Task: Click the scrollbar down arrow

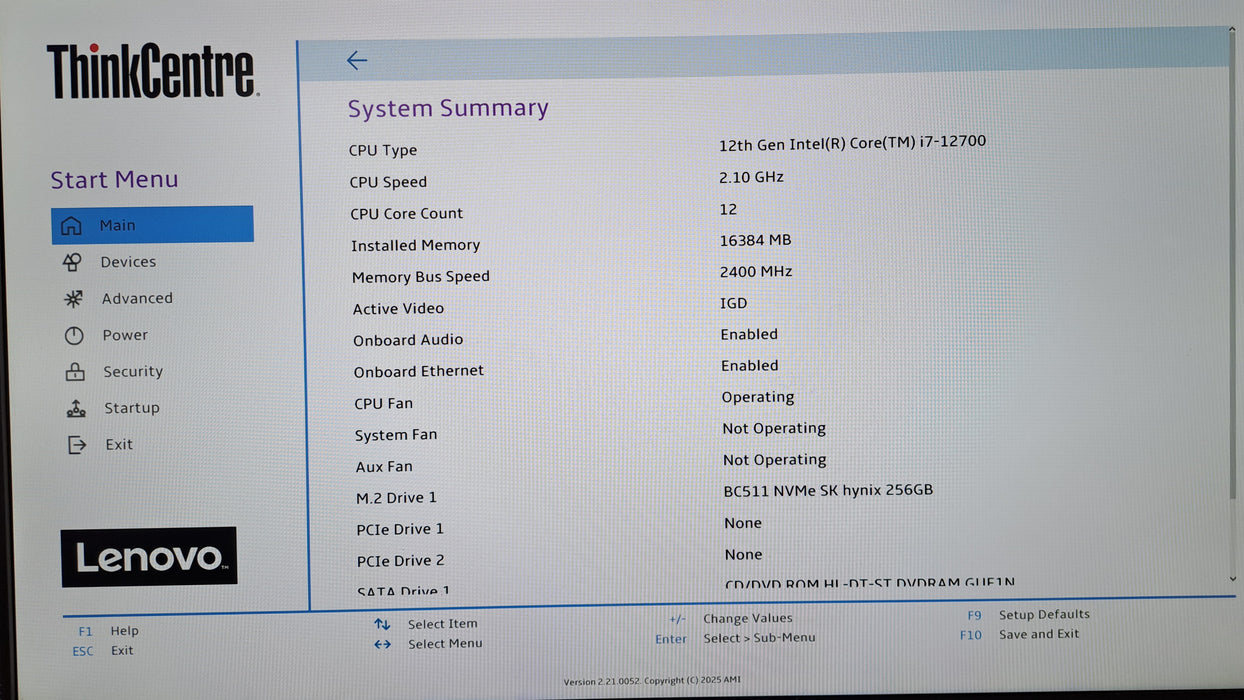Action: (x=1232, y=578)
